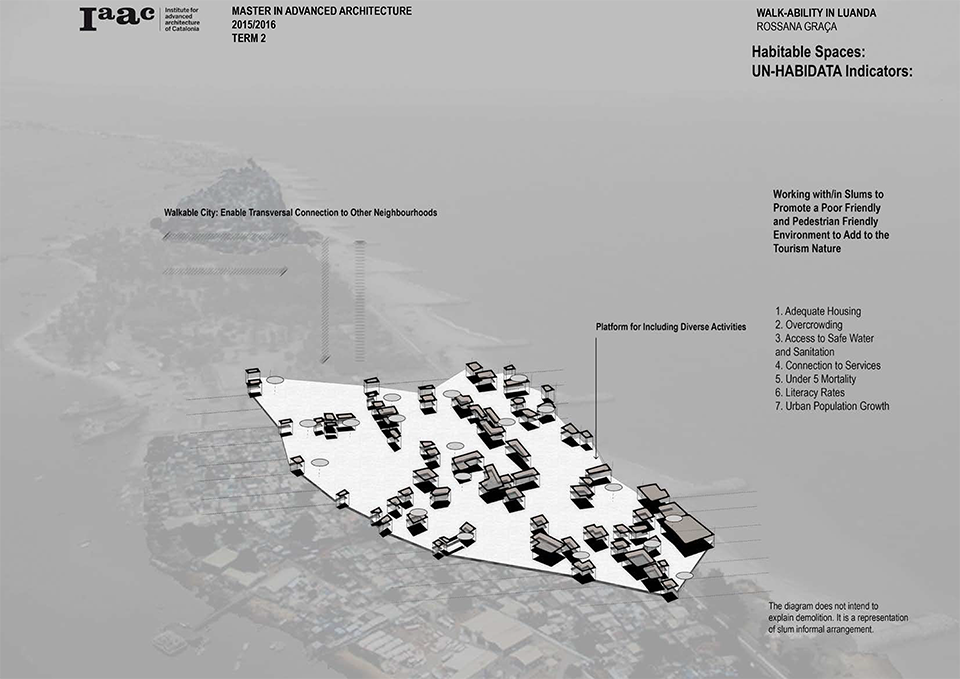Viewport: 960px width, 679px height.
Task: Pick indicator 7. Urban Population Growth
Action: click(x=831, y=406)
